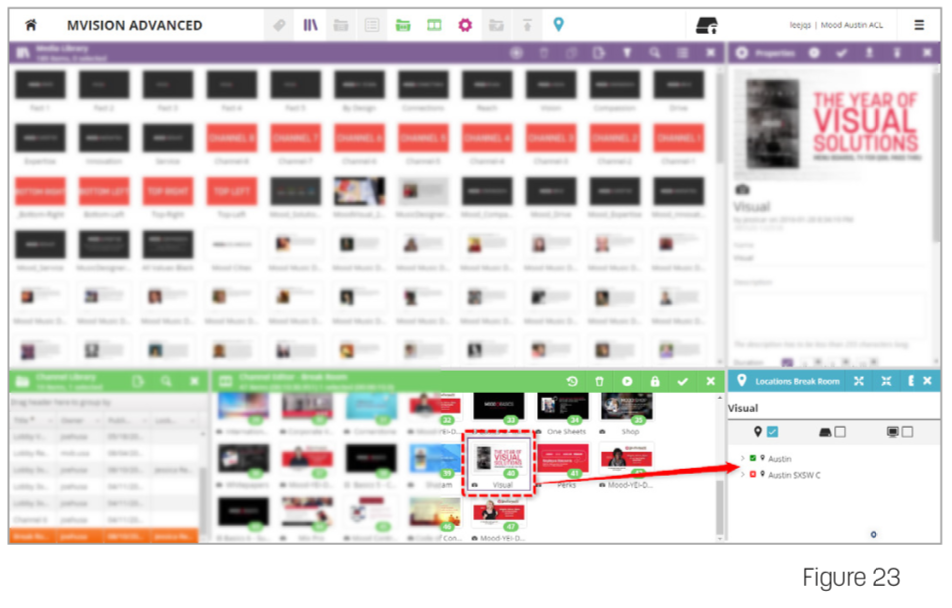The width and height of the screenshot is (952, 608).
Task: Click the Media Library export page icon
Action: (599, 53)
